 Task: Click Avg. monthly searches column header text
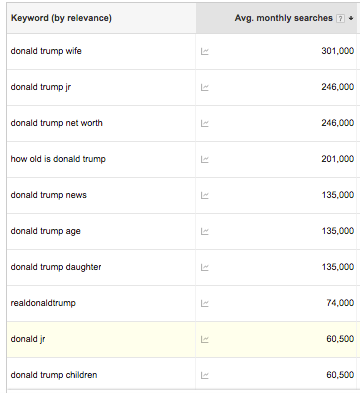(284, 18)
